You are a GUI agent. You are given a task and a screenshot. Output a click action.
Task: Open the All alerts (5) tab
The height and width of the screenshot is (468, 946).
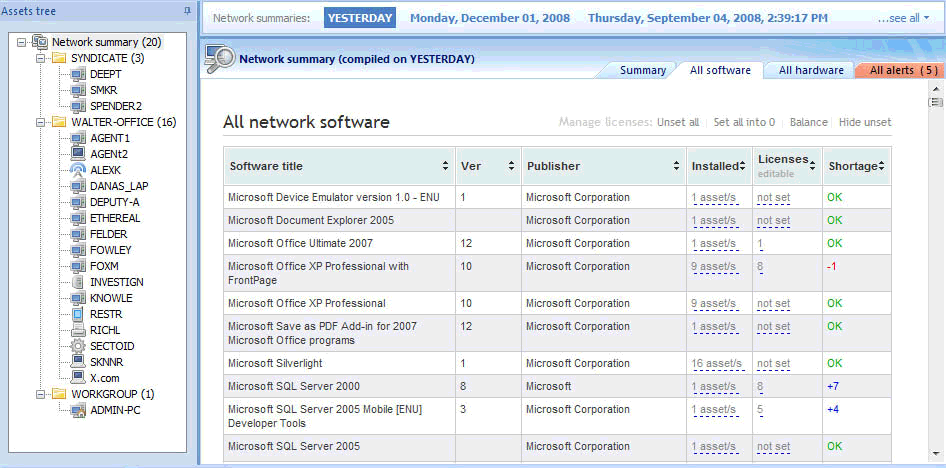coord(904,70)
